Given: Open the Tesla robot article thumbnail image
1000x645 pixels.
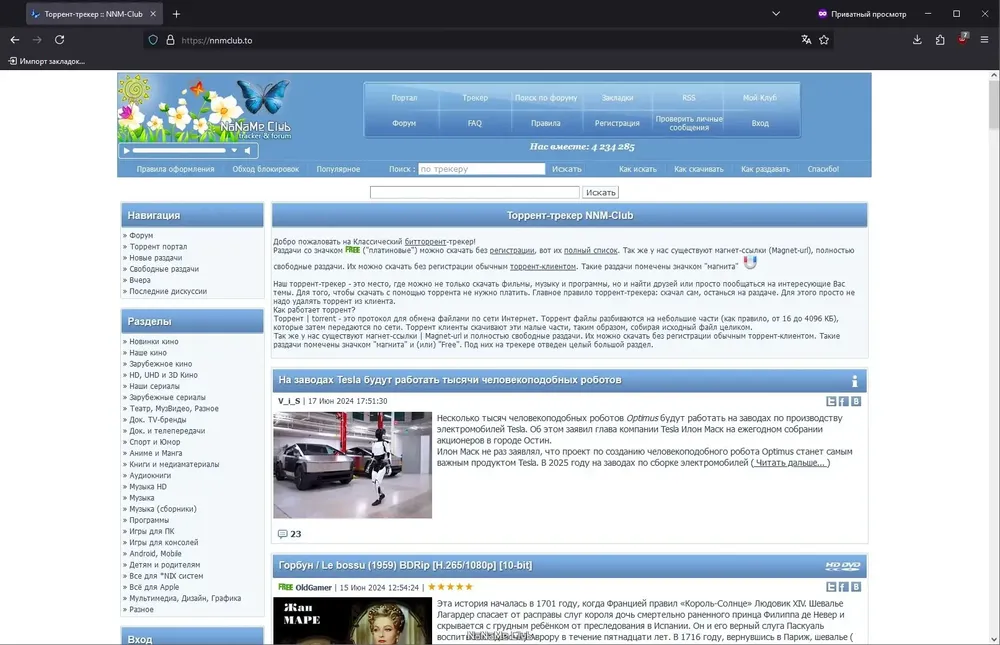Looking at the screenshot, I should coord(353,465).
